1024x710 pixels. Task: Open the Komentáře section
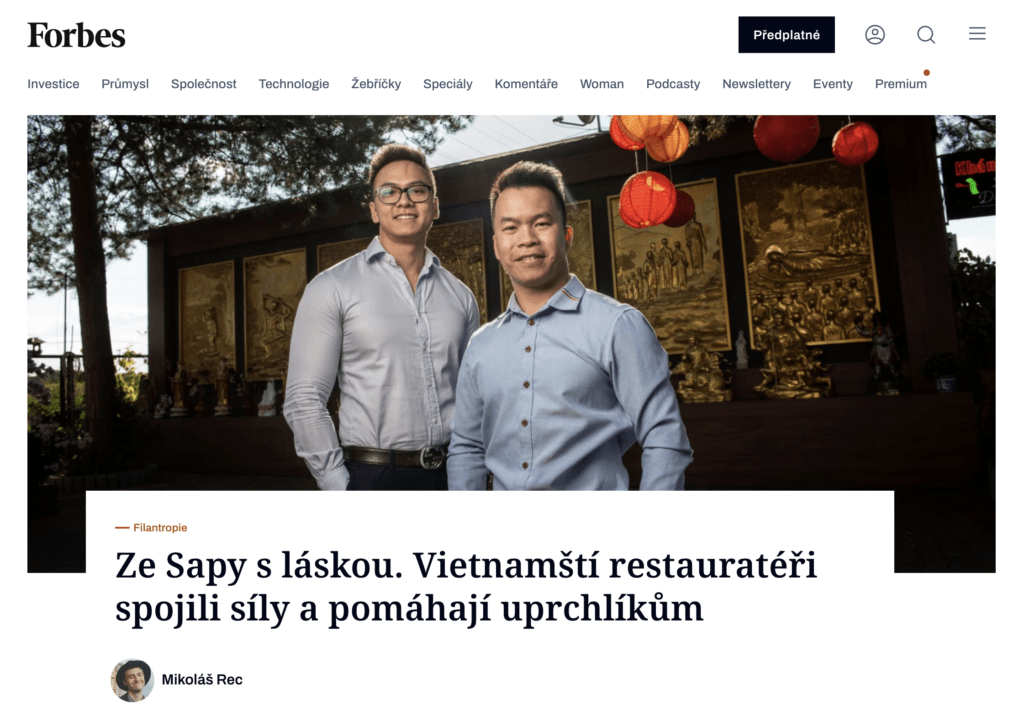[526, 84]
